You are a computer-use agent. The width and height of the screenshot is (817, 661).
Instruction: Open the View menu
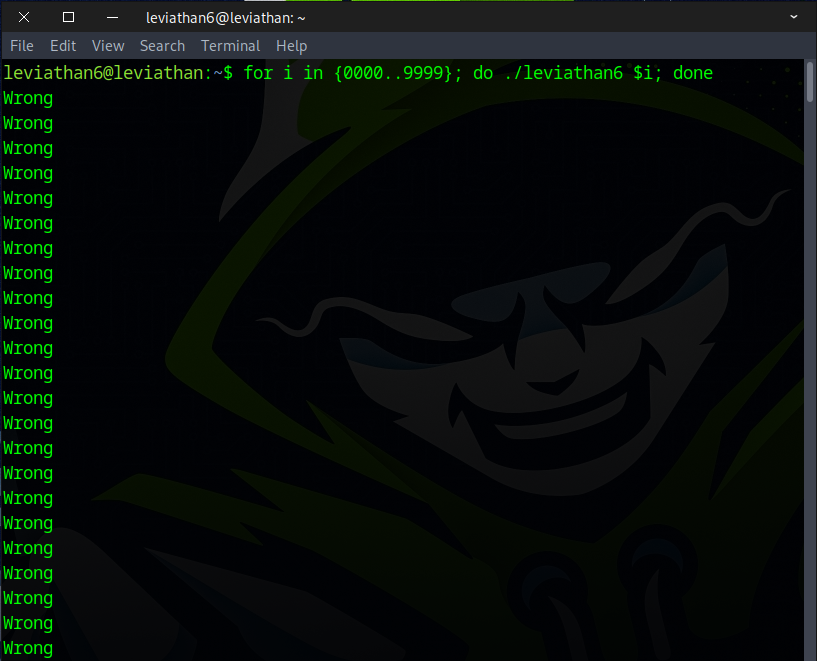(x=108, y=46)
